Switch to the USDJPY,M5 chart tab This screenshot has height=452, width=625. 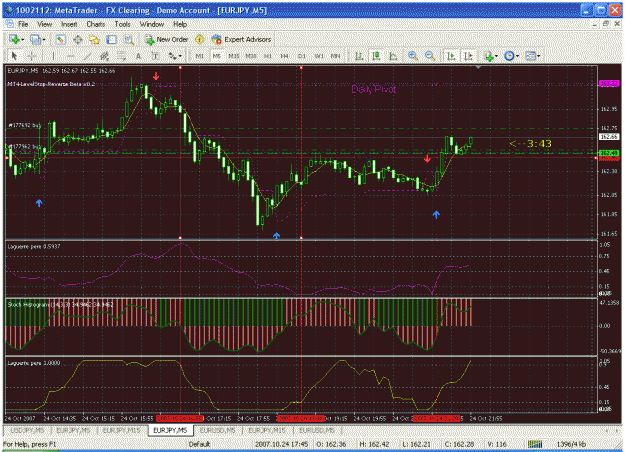click(x=27, y=430)
